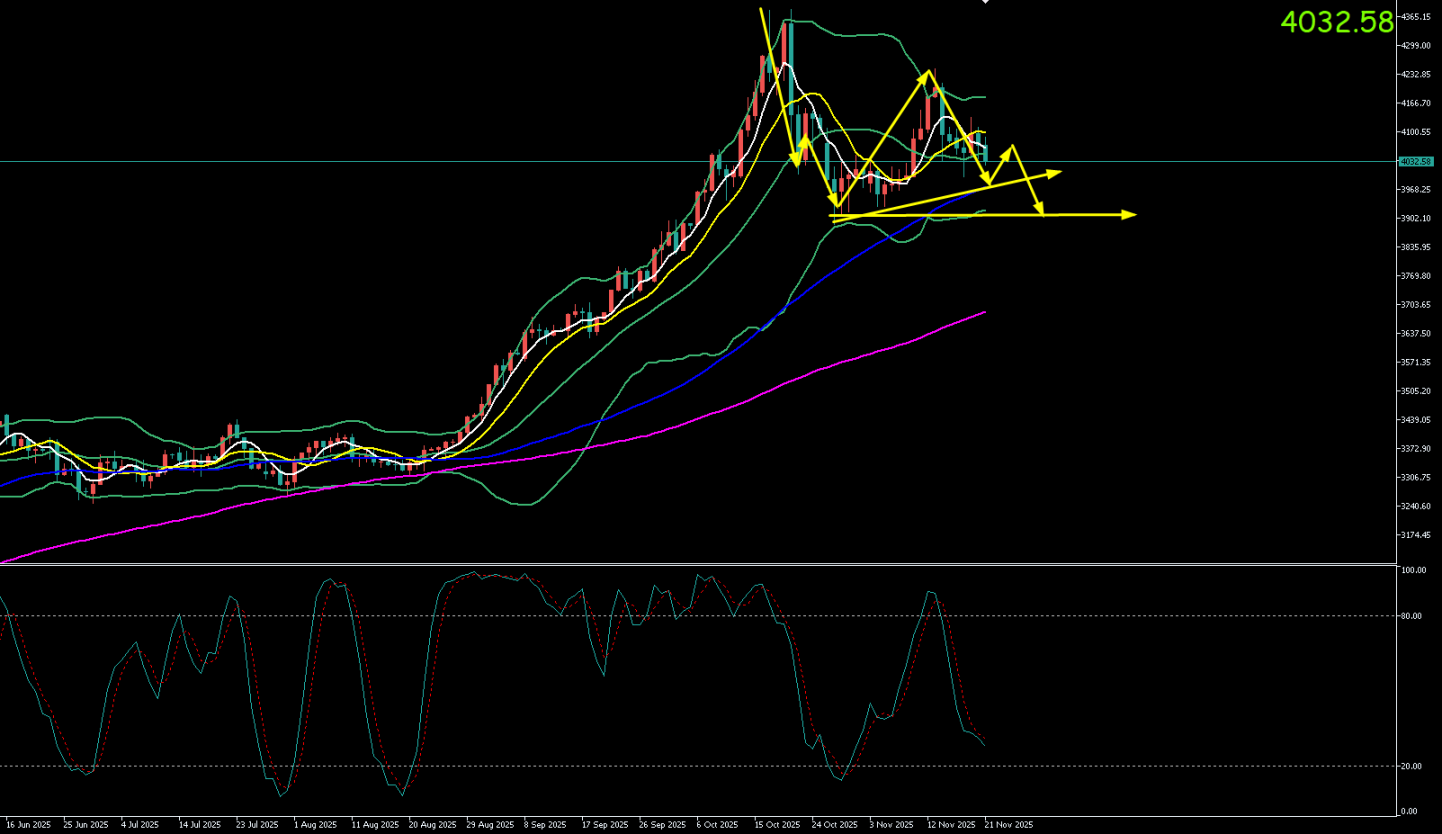
Task: Select the current price tag on price axis
Action: (x=1416, y=161)
